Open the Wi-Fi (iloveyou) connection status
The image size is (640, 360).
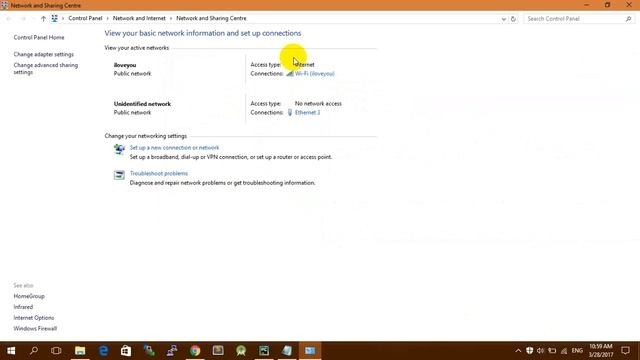[x=315, y=74]
